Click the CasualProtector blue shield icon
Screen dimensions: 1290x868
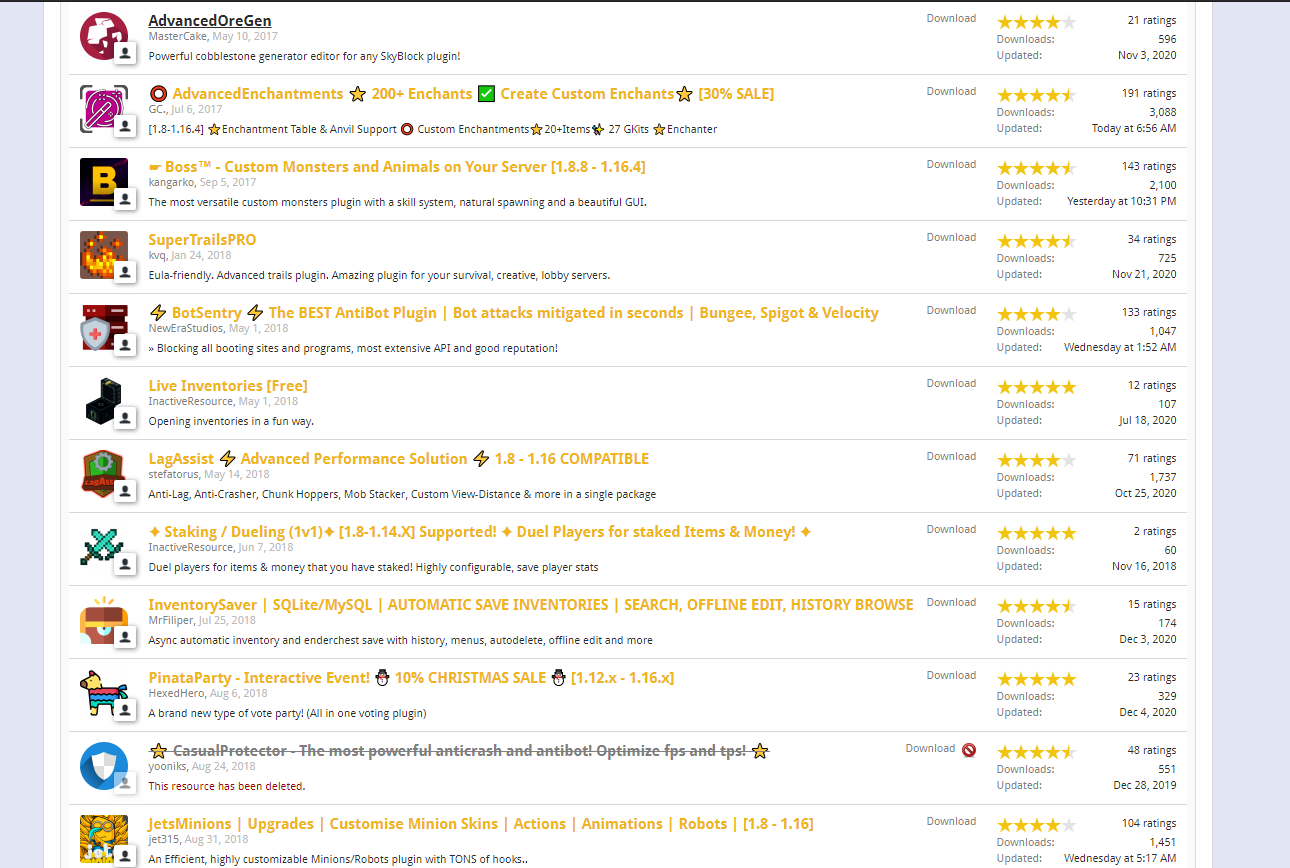click(x=104, y=766)
